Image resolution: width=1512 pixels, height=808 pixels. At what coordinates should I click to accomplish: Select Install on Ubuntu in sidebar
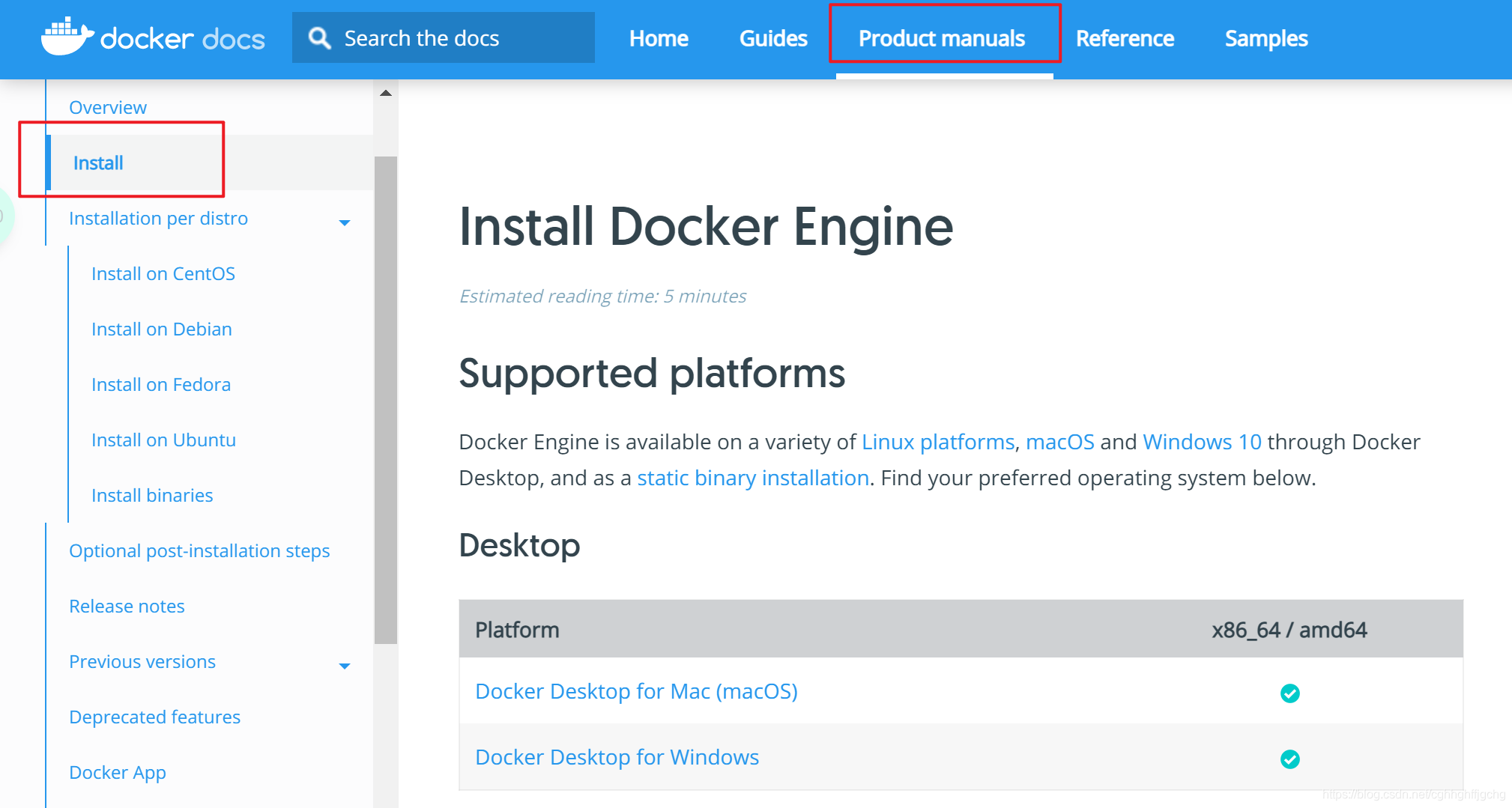tap(163, 440)
